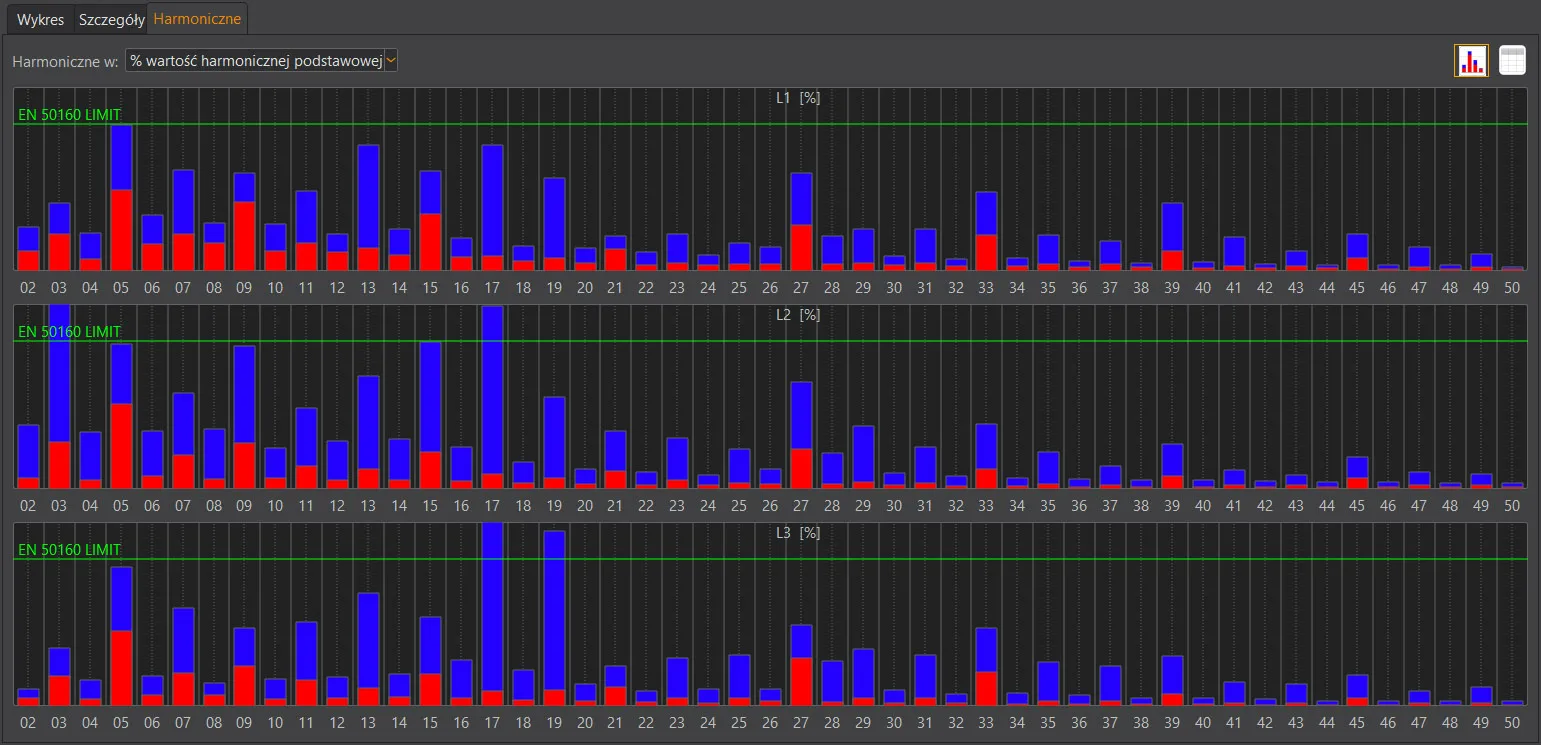Click the 3rd harmonic bar in L2 chart
Screen dimensions: 1541x745
coord(59,397)
